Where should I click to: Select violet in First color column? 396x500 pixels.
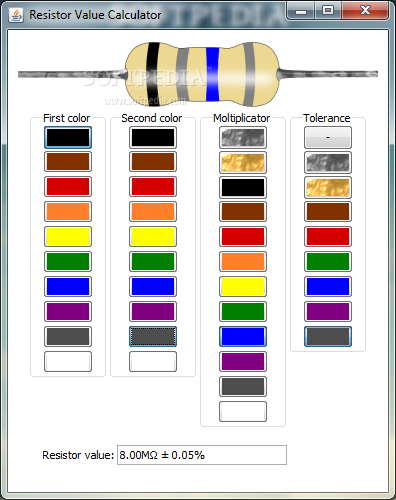[x=68, y=312]
